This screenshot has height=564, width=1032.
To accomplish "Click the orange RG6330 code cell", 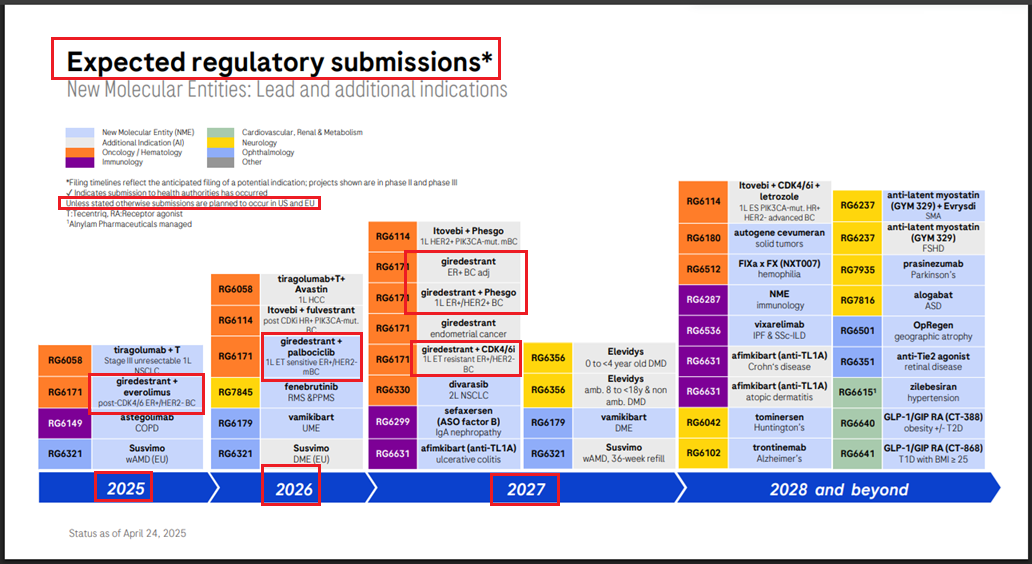I will [393, 390].
